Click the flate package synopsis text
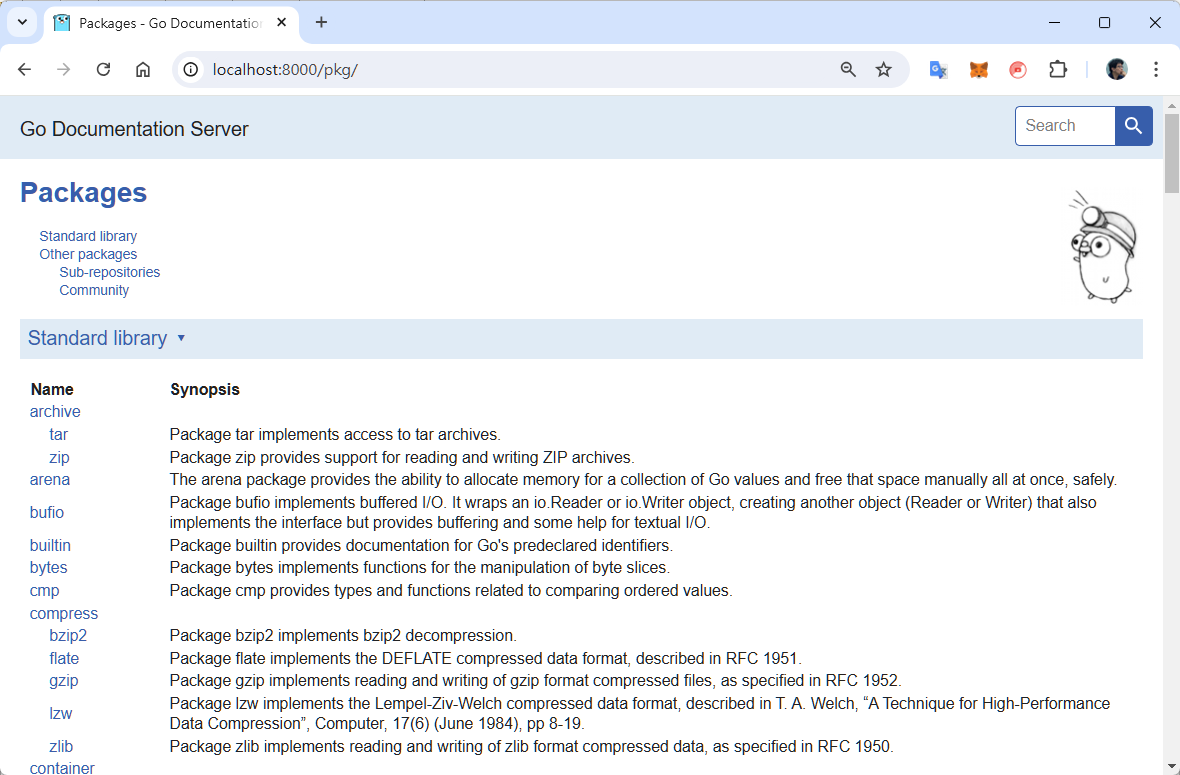This screenshot has width=1180, height=775. (485, 658)
